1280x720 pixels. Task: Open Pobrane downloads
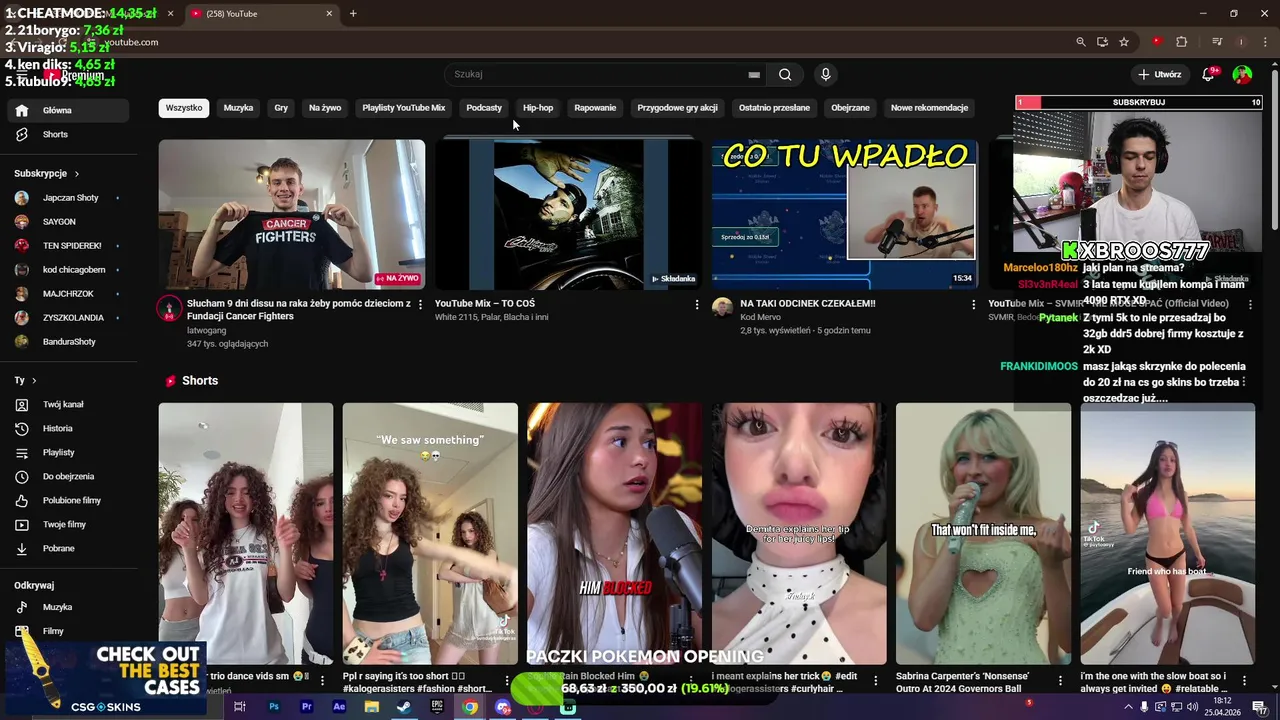click(68, 548)
